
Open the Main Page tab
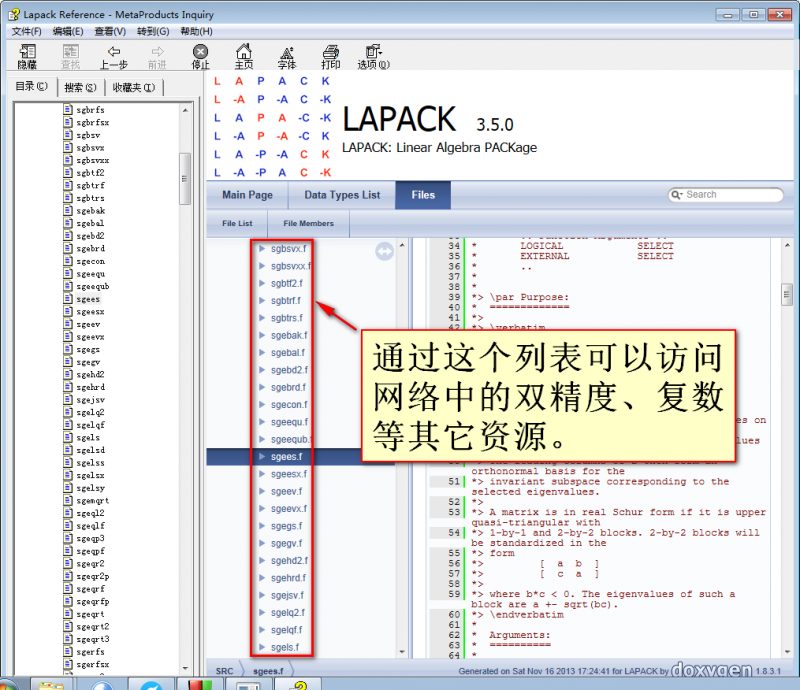[247, 195]
